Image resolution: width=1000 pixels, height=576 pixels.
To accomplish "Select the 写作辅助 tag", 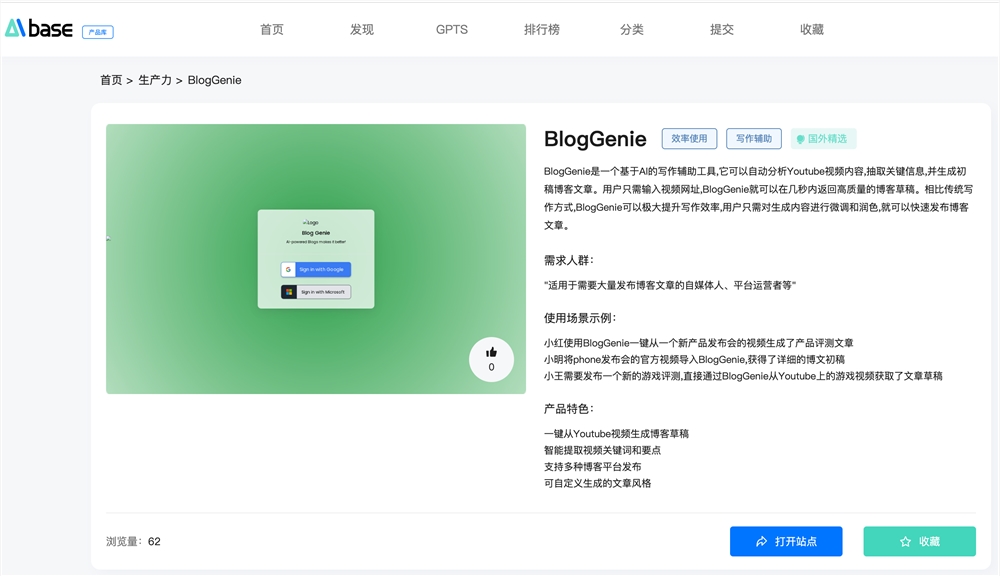I will (753, 139).
